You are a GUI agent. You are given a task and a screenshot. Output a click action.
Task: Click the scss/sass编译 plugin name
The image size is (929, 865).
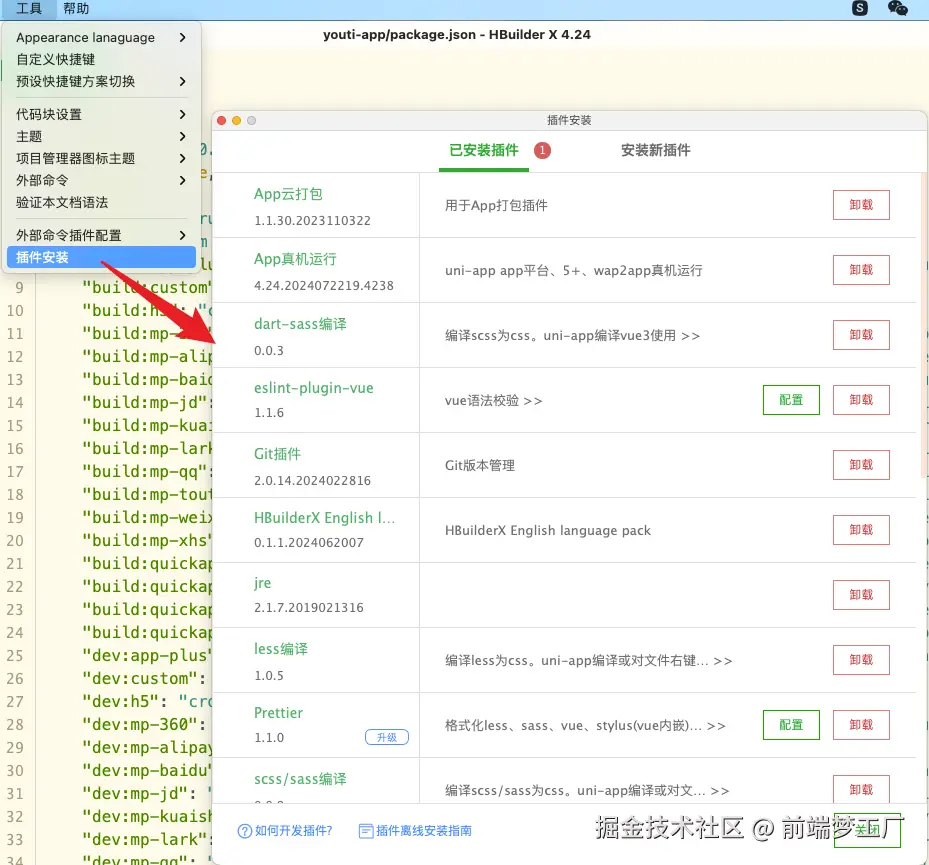(300, 779)
